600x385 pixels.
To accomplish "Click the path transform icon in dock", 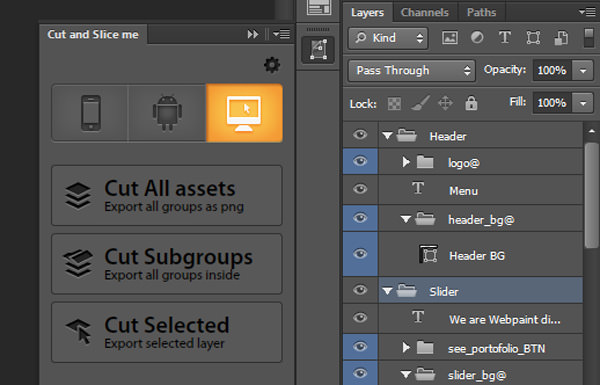I will click(318, 49).
